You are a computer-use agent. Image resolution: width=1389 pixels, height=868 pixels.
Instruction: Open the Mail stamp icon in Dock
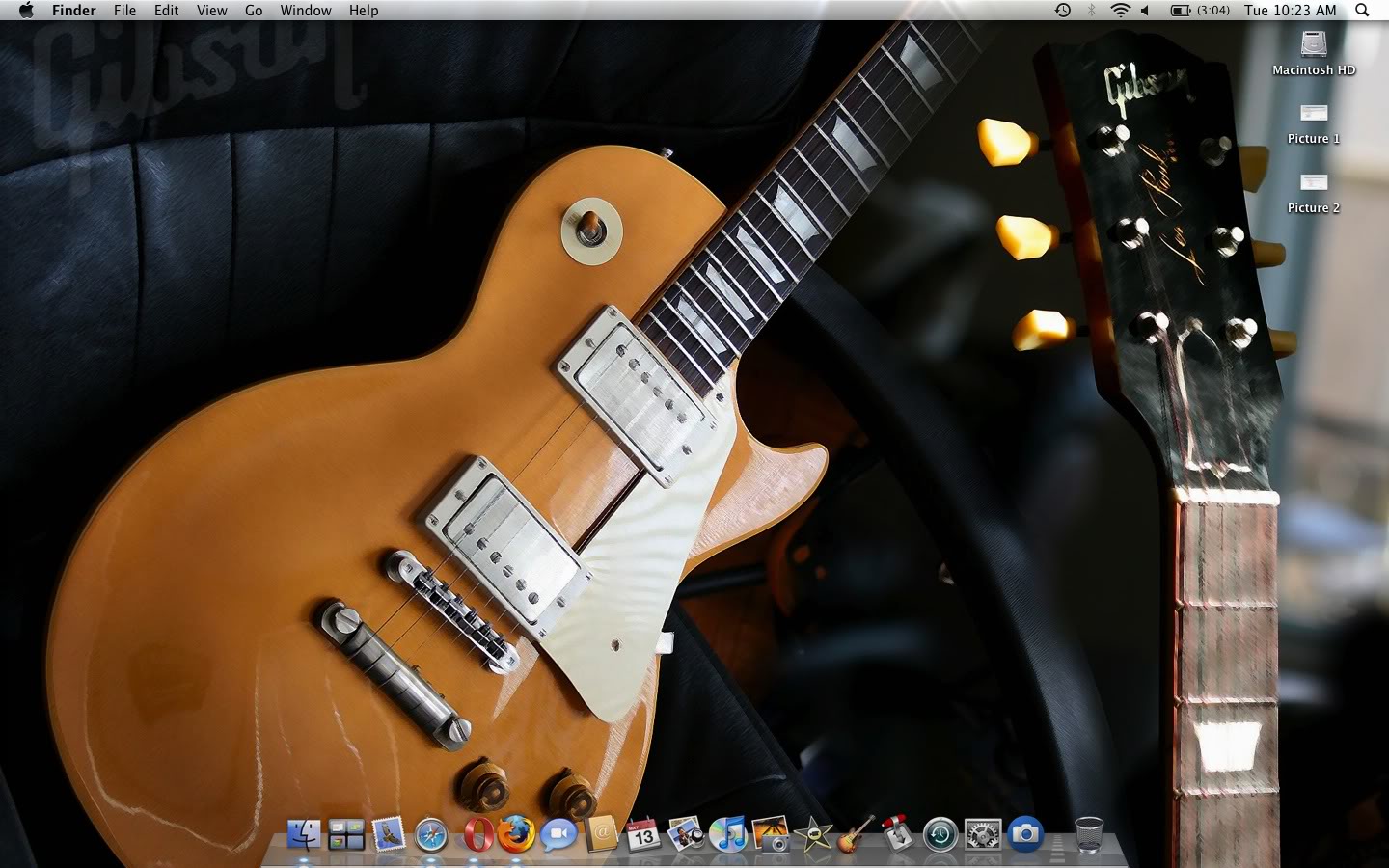click(389, 833)
